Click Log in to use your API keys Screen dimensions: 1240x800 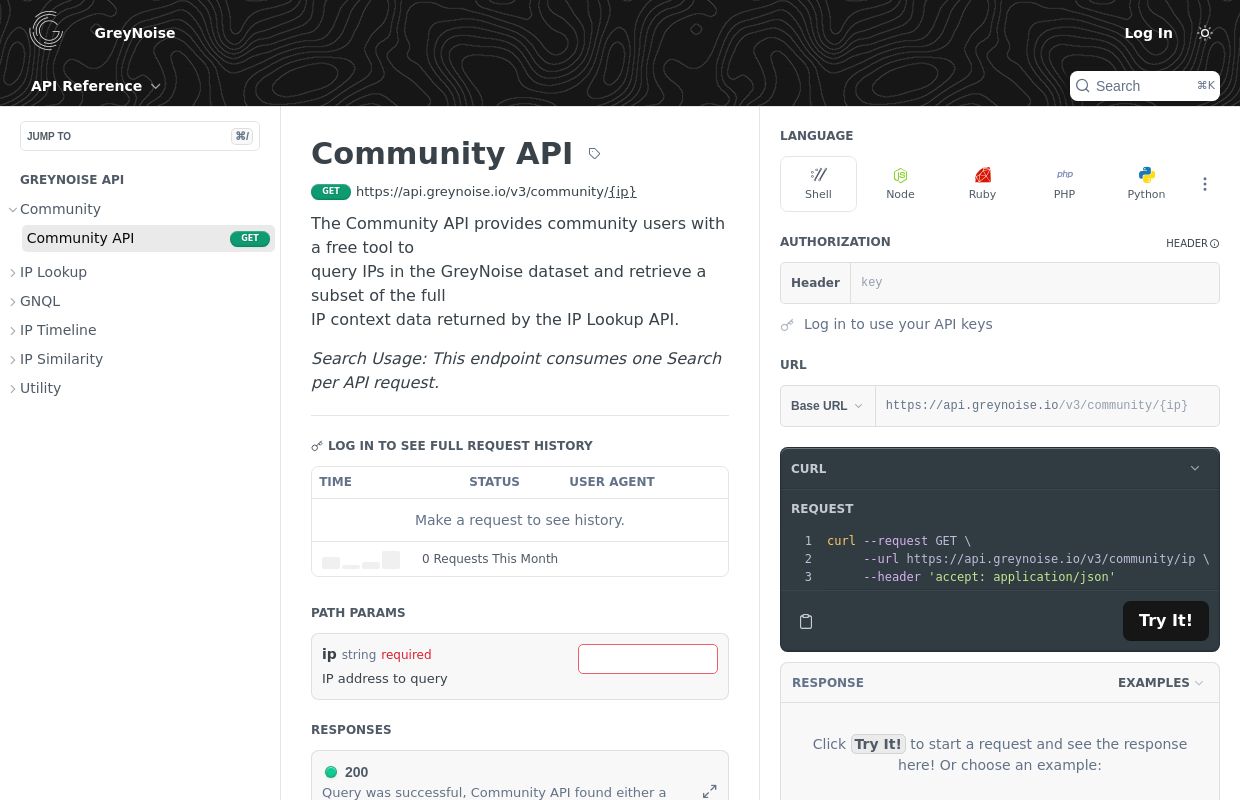[x=898, y=324]
